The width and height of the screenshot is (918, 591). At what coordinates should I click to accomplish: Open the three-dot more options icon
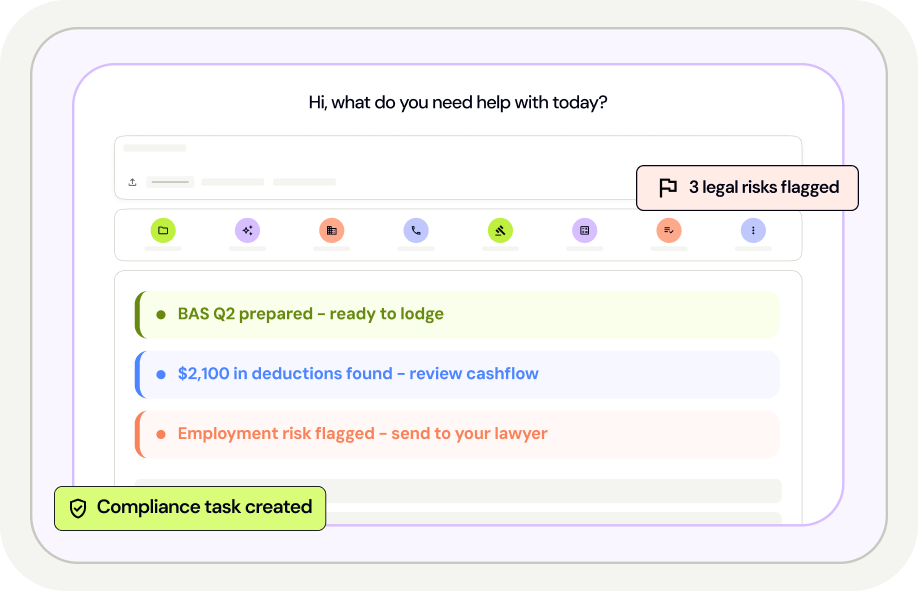tap(754, 230)
